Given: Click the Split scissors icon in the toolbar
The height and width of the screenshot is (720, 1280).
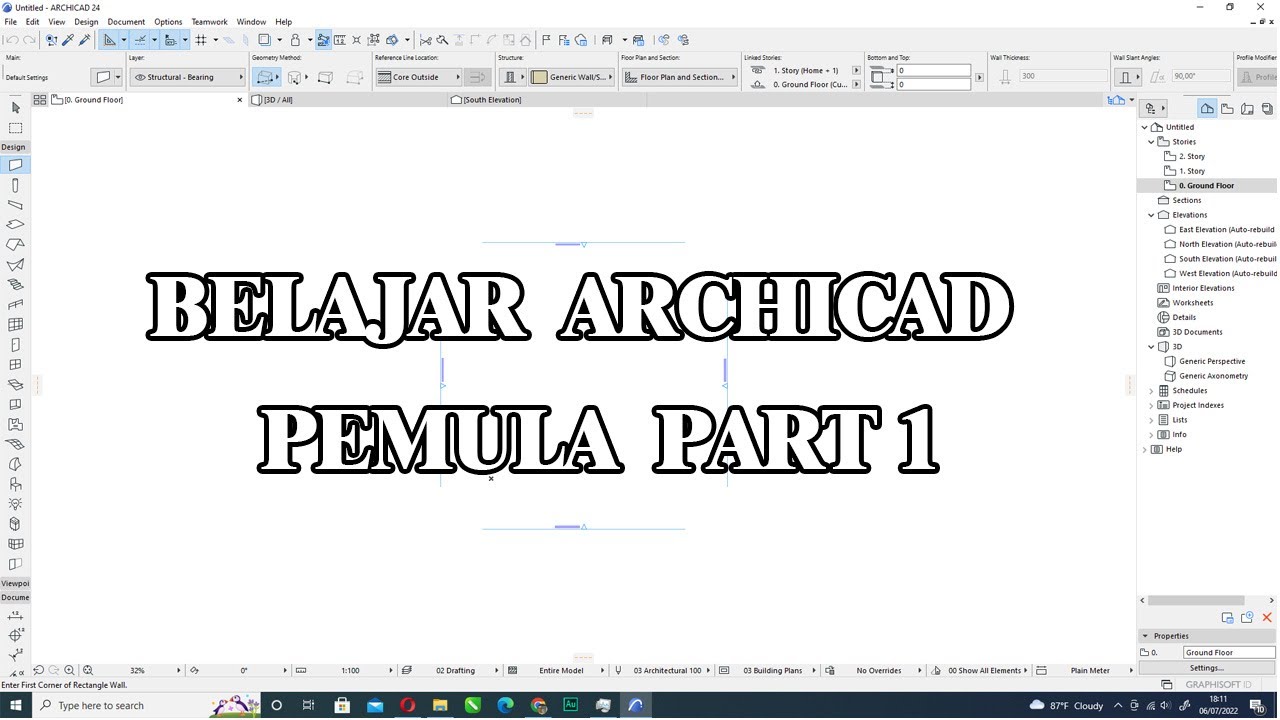Looking at the screenshot, I should point(425,40).
